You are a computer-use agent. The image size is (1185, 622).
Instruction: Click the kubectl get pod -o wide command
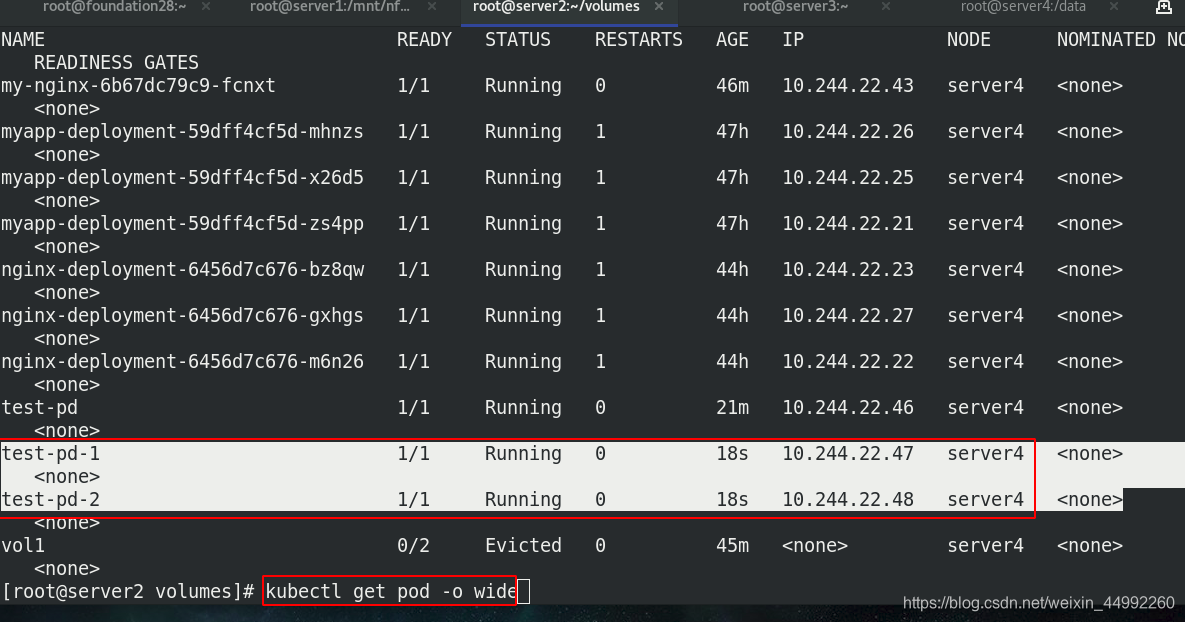pos(391,591)
